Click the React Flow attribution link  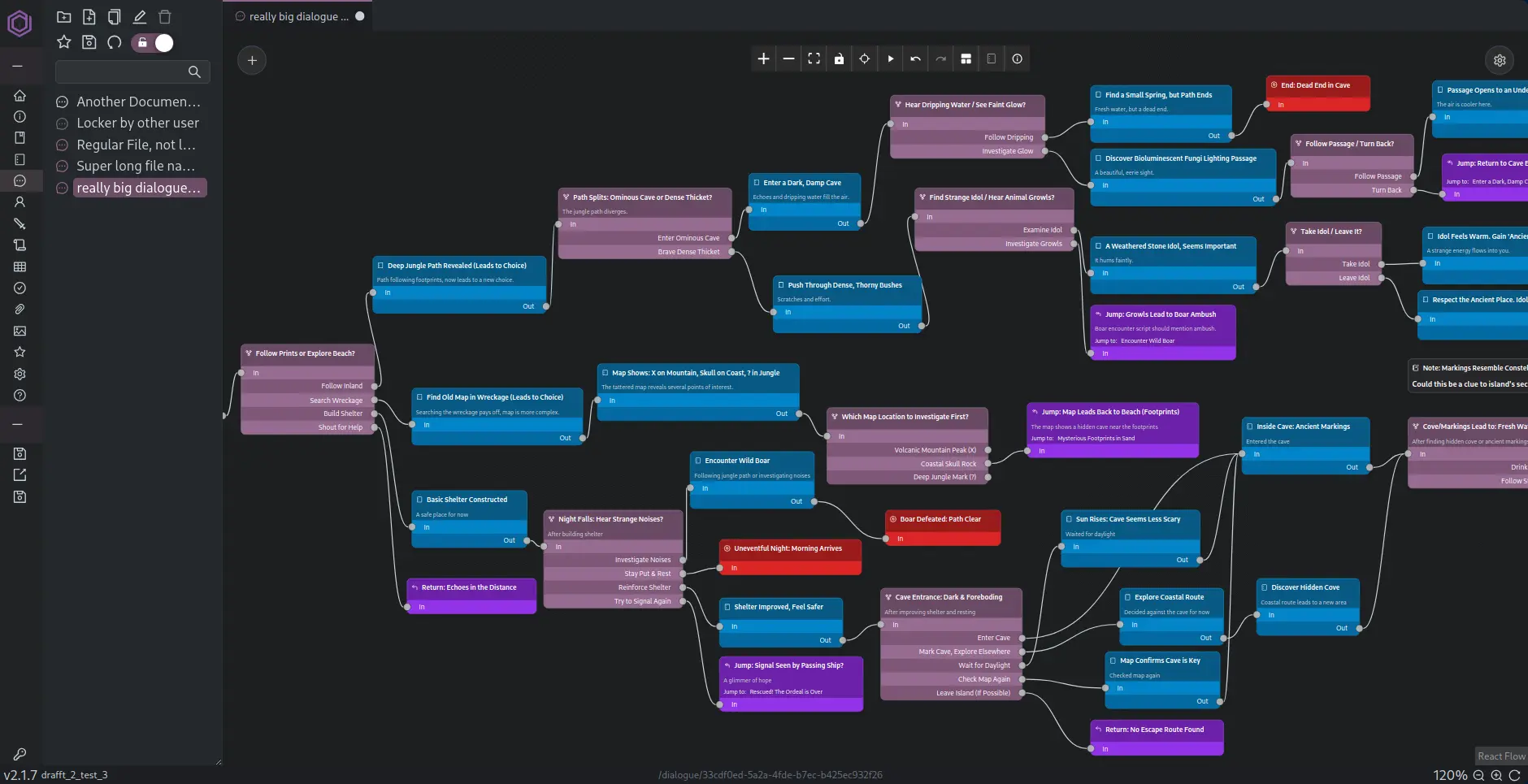click(x=1501, y=756)
